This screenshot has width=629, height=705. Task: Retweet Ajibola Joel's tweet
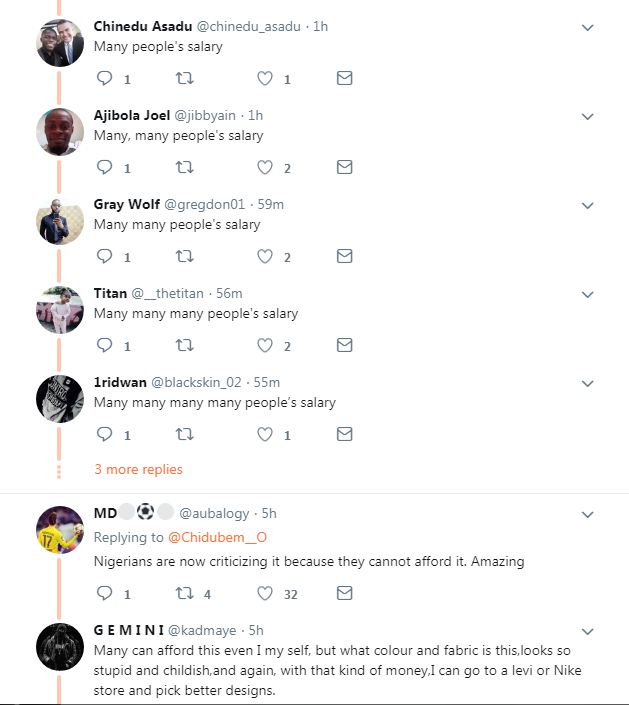click(x=184, y=168)
